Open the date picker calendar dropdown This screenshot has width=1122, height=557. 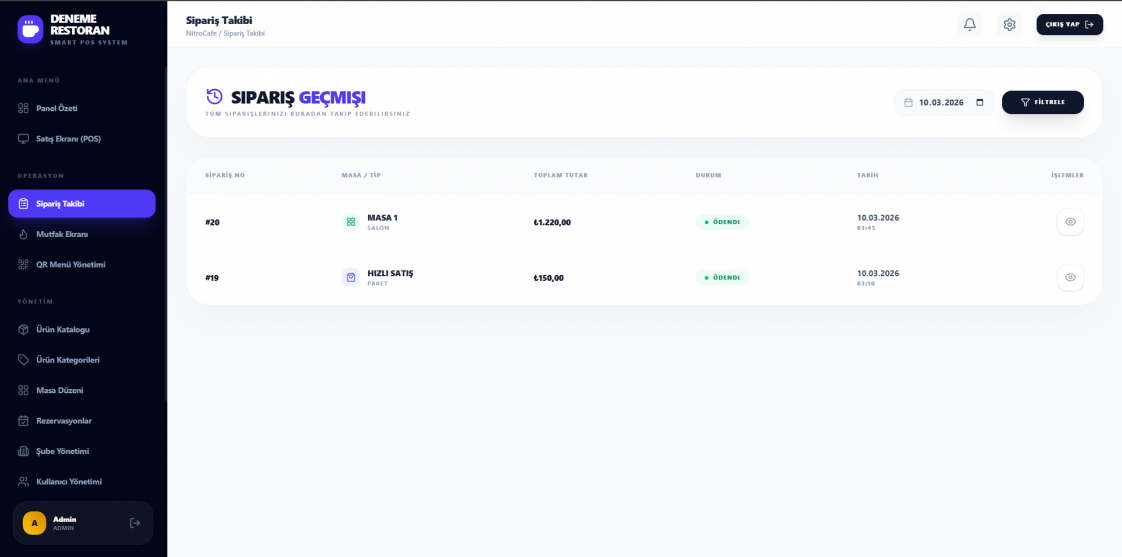pos(980,102)
